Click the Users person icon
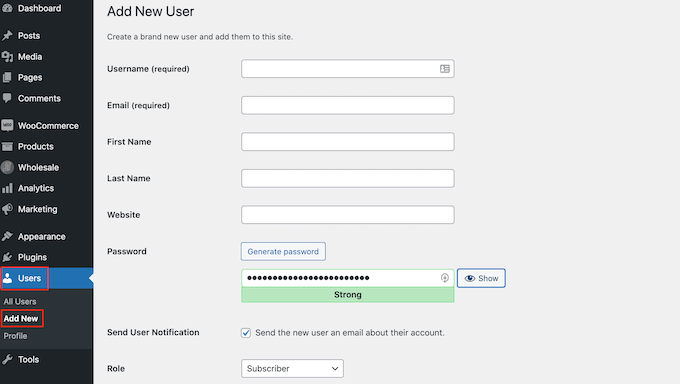The height and width of the screenshot is (384, 680). click(x=8, y=278)
